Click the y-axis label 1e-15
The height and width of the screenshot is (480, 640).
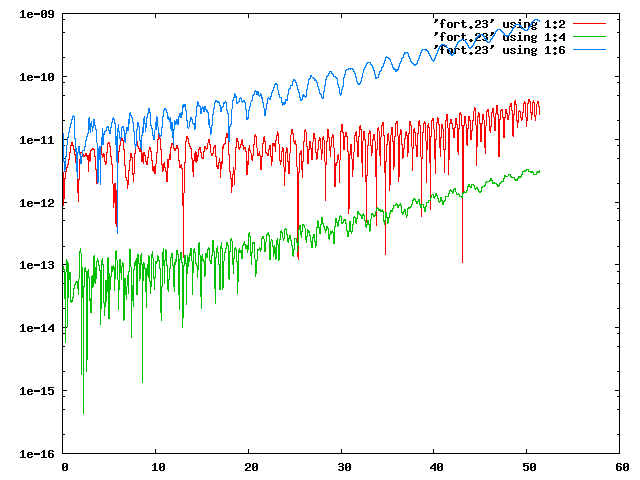37,391
